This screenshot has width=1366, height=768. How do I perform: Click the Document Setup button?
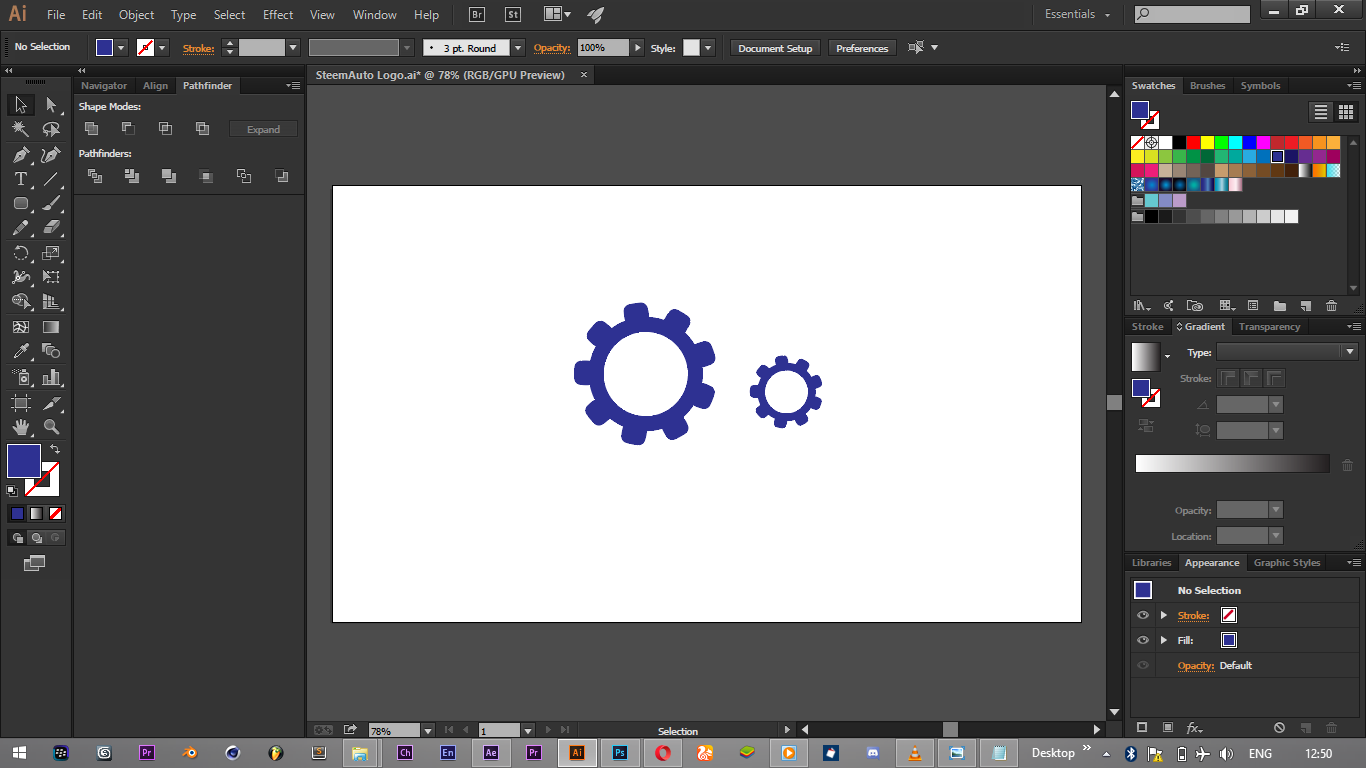click(x=775, y=48)
